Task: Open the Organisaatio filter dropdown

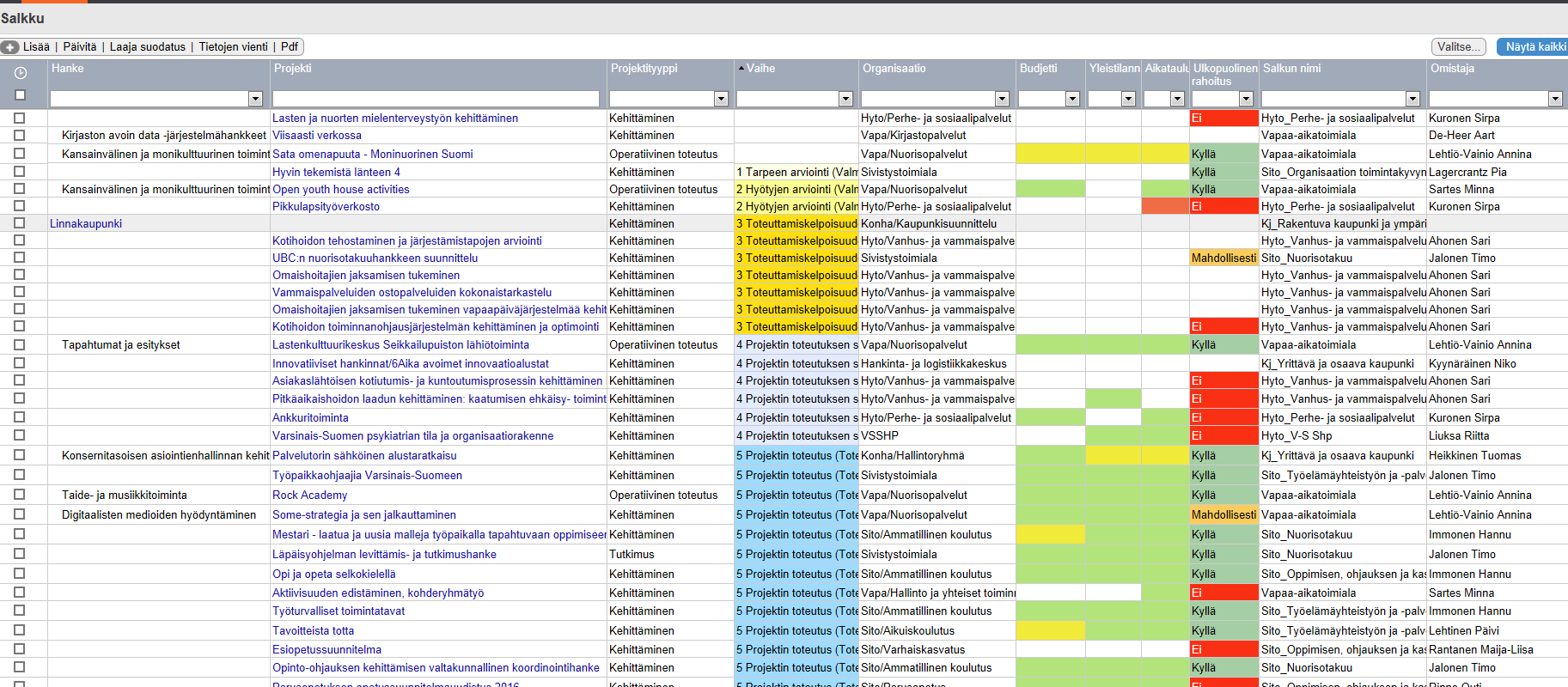Action: pos(1002,99)
